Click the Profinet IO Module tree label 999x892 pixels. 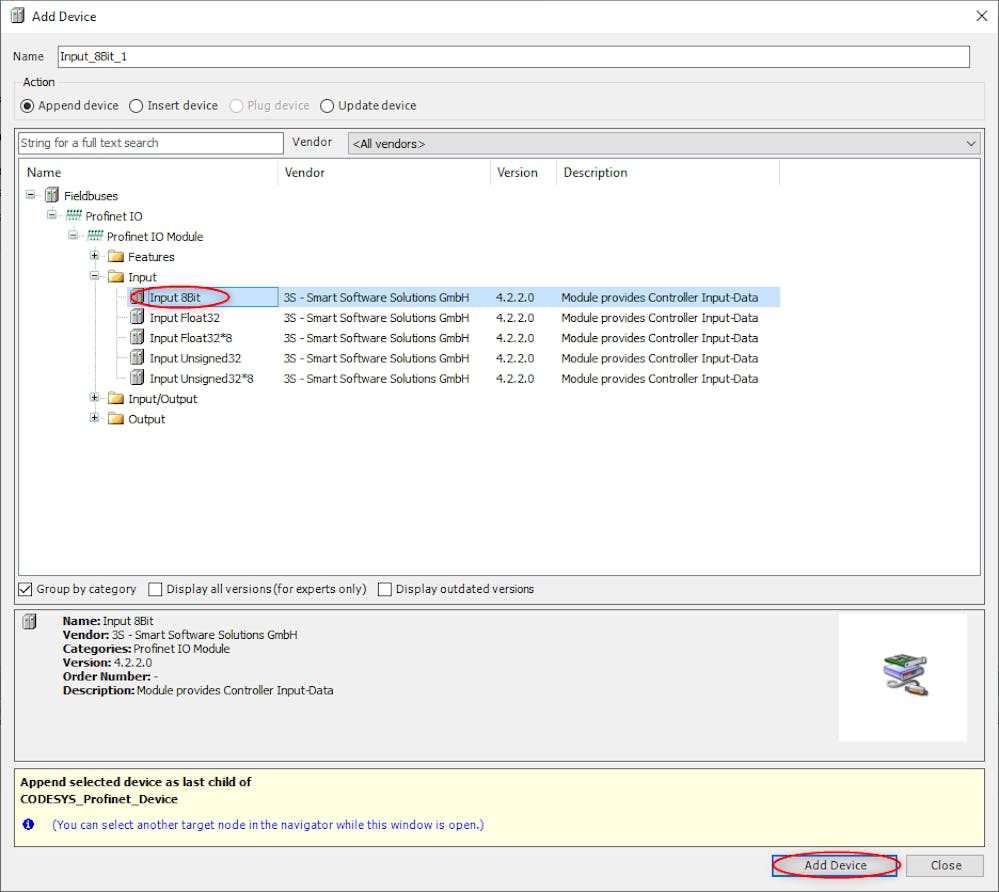[155, 236]
